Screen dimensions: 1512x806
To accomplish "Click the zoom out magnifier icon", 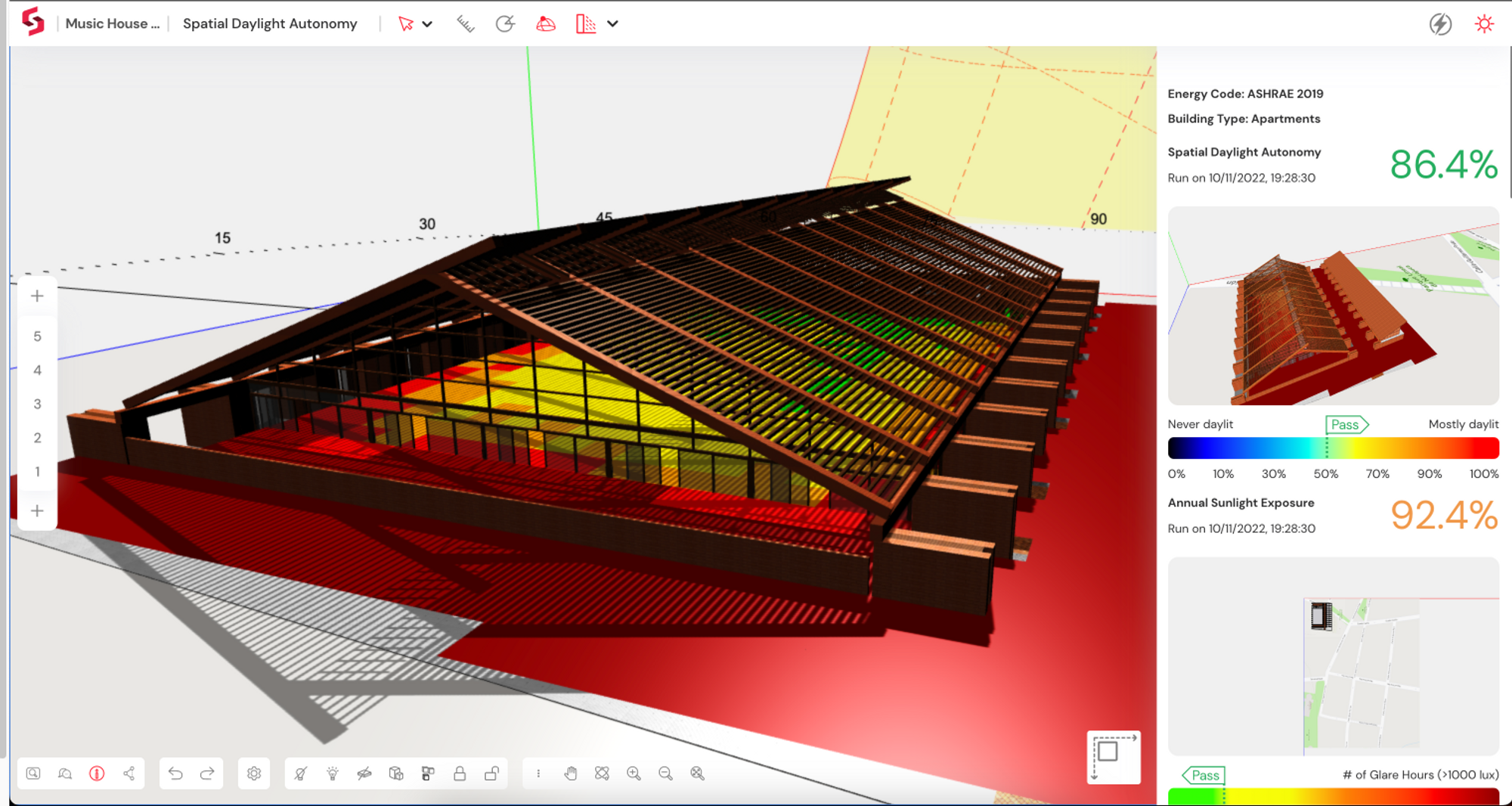I will tap(665, 773).
